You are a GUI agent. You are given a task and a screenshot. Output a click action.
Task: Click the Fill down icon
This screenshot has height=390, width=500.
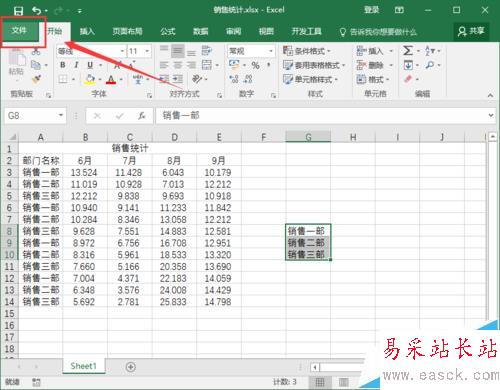click(x=408, y=65)
